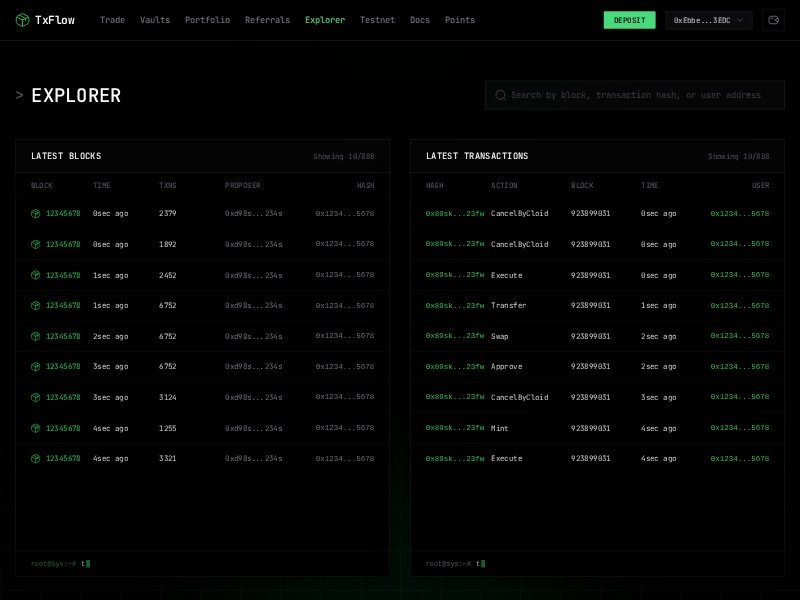The image size is (800, 600).
Task: Open the Testnet menu item
Action: [x=377, y=20]
